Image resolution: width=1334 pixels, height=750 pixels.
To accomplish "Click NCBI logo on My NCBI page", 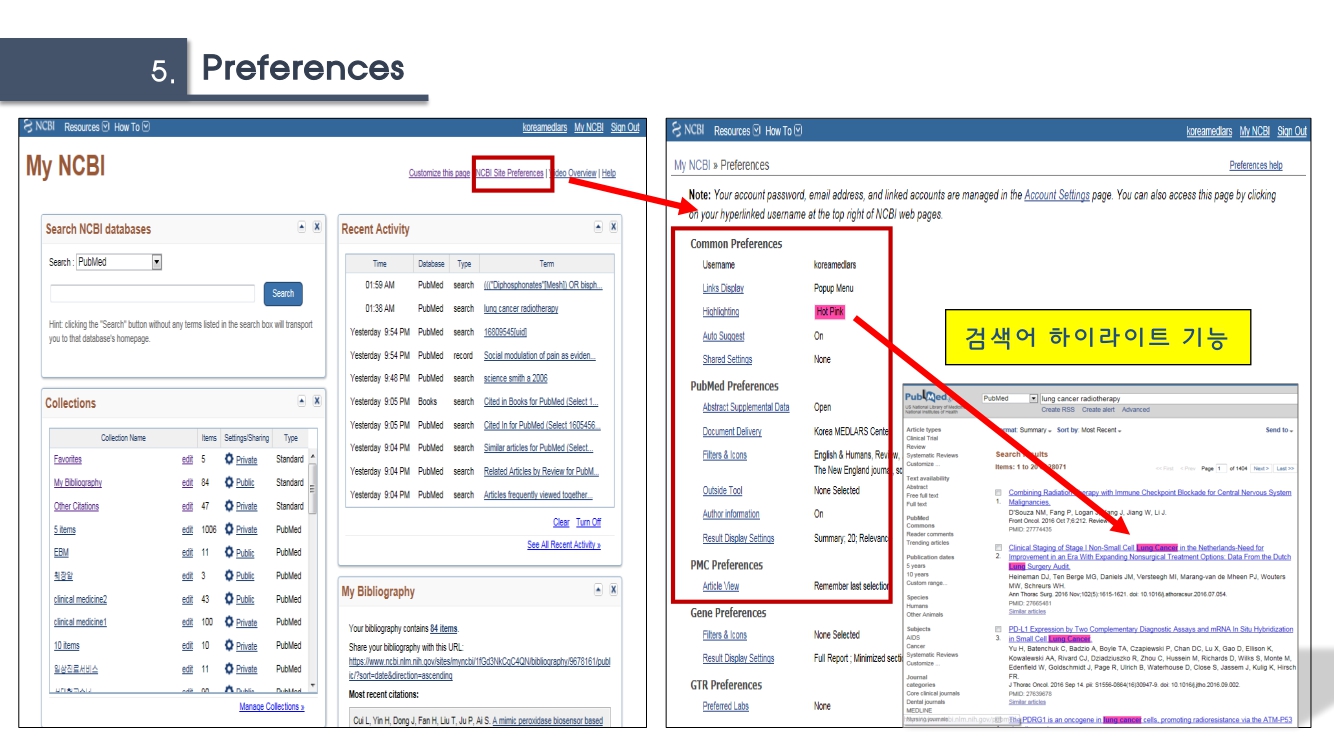I will point(40,127).
